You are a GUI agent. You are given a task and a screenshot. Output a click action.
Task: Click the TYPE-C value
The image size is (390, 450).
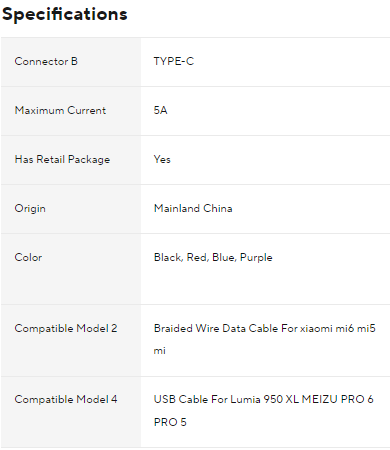click(174, 61)
